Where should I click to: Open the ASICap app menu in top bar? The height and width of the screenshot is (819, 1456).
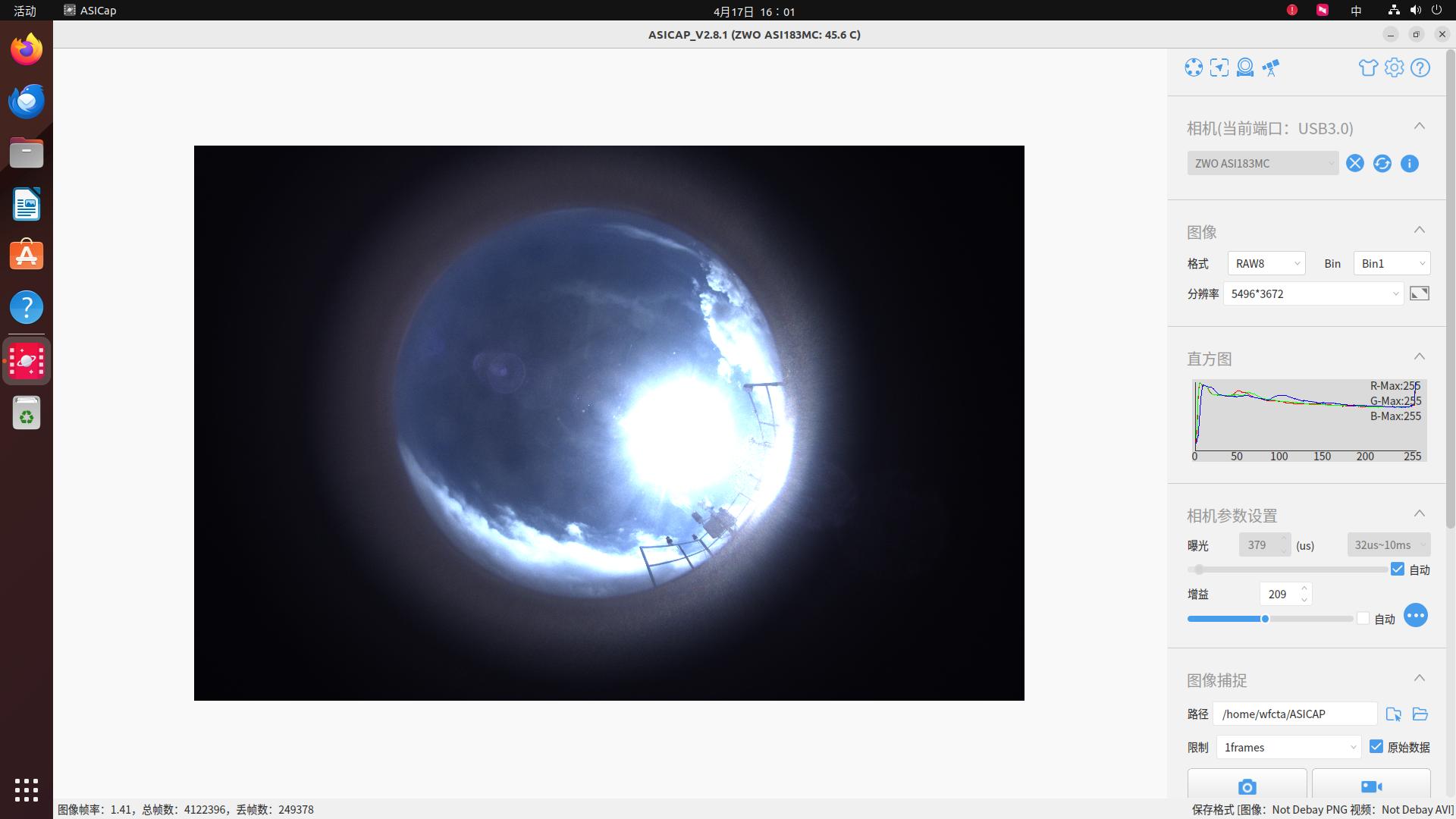pyautogui.click(x=90, y=11)
